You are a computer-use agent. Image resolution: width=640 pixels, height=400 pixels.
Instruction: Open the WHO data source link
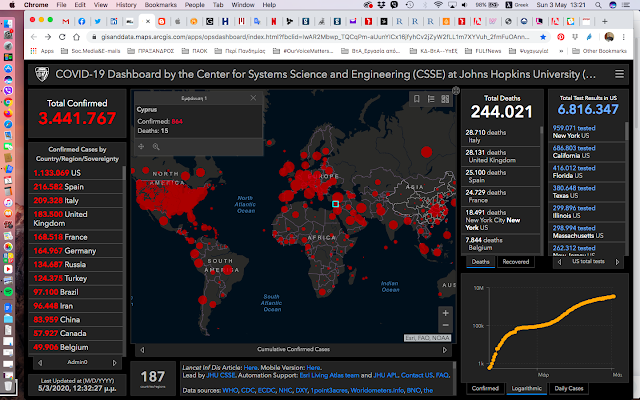coord(230,391)
